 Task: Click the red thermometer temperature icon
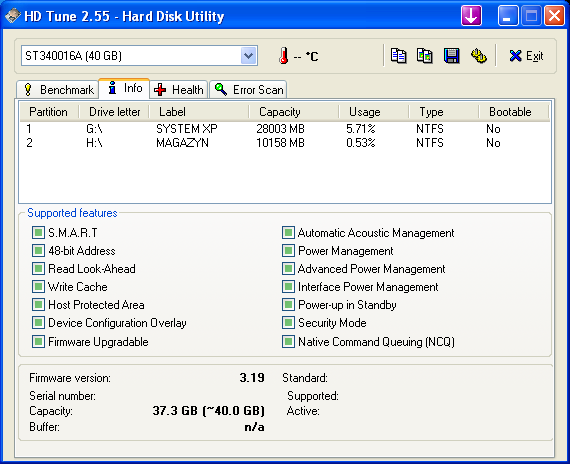284,56
